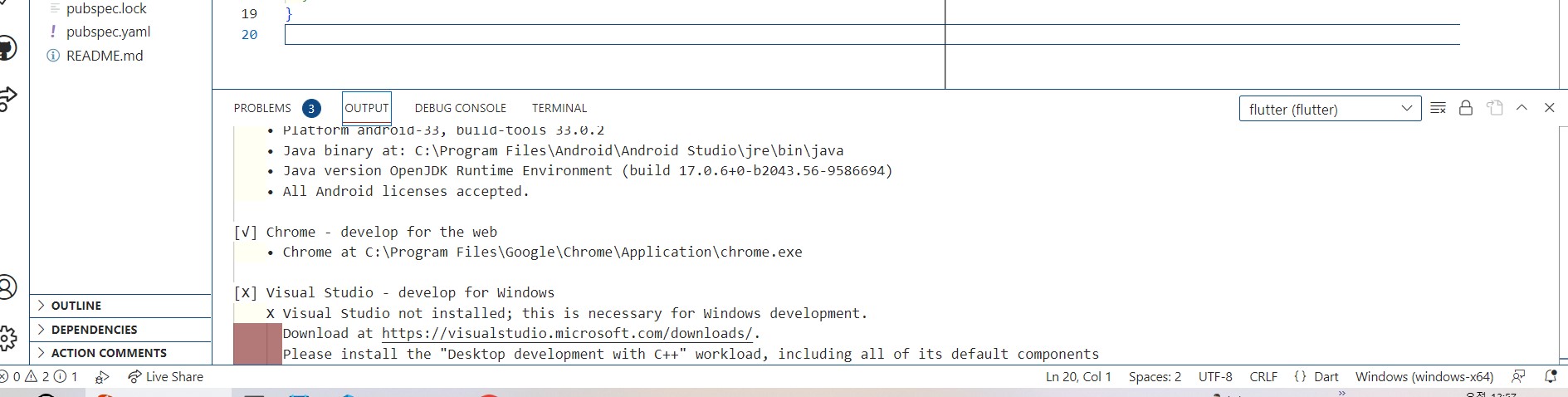The width and height of the screenshot is (1568, 397).
Task: Switch to the PROBLEMS tab
Action: click(262, 108)
